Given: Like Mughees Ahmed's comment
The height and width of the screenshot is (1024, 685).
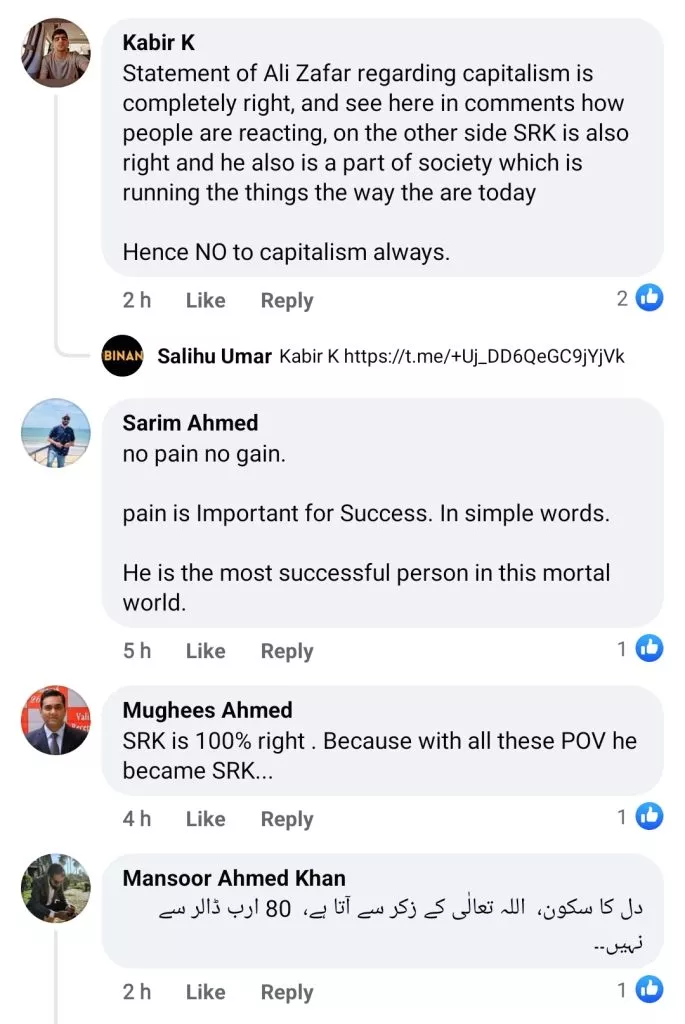Looking at the screenshot, I should click(205, 819).
